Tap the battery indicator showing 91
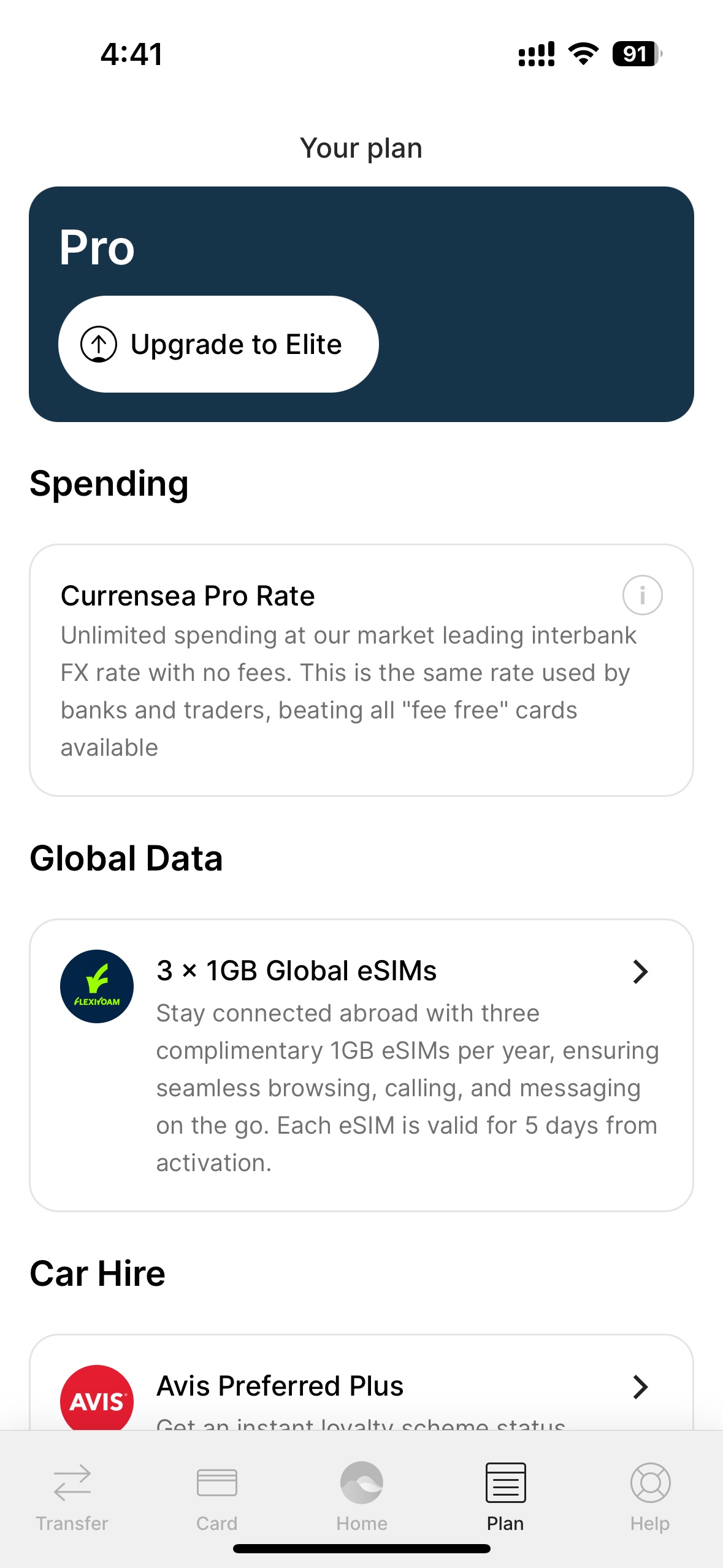Screen dimensions: 723x1568 (637, 54)
